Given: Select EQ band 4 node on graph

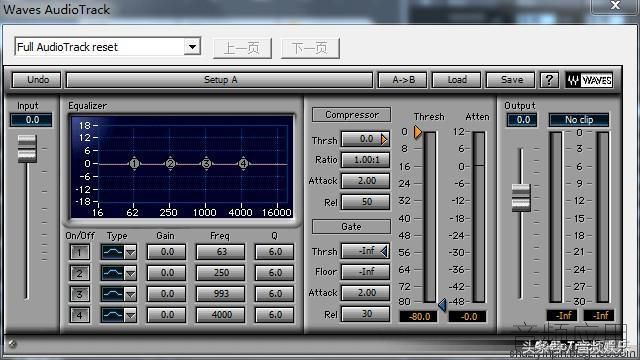Looking at the screenshot, I should click(243, 164).
